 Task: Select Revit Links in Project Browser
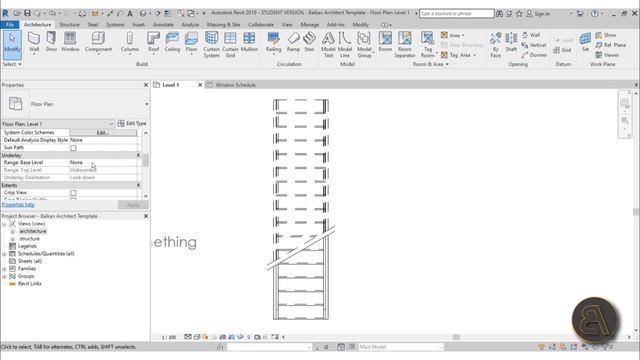click(x=29, y=284)
